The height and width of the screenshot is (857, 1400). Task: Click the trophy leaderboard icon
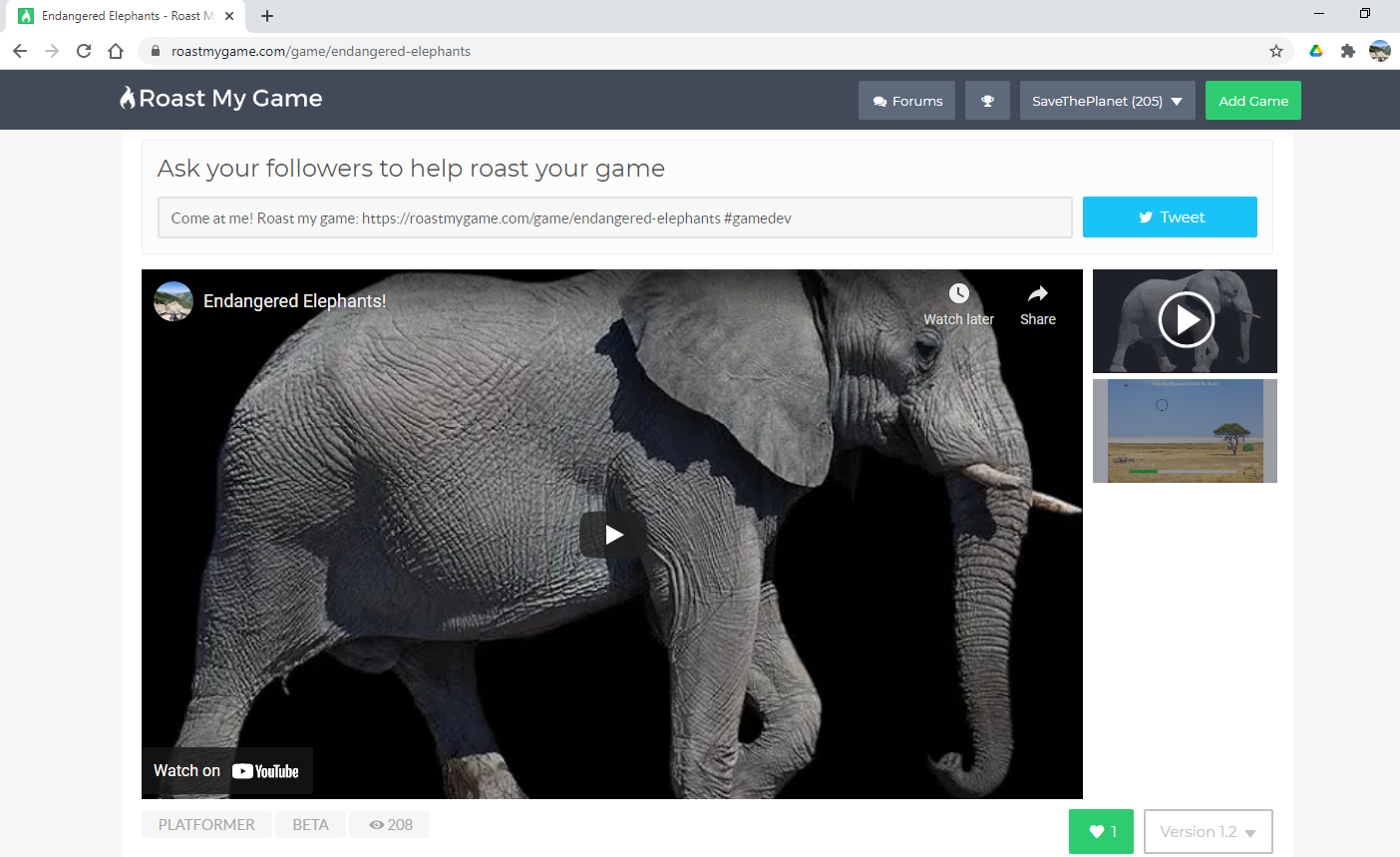(987, 101)
